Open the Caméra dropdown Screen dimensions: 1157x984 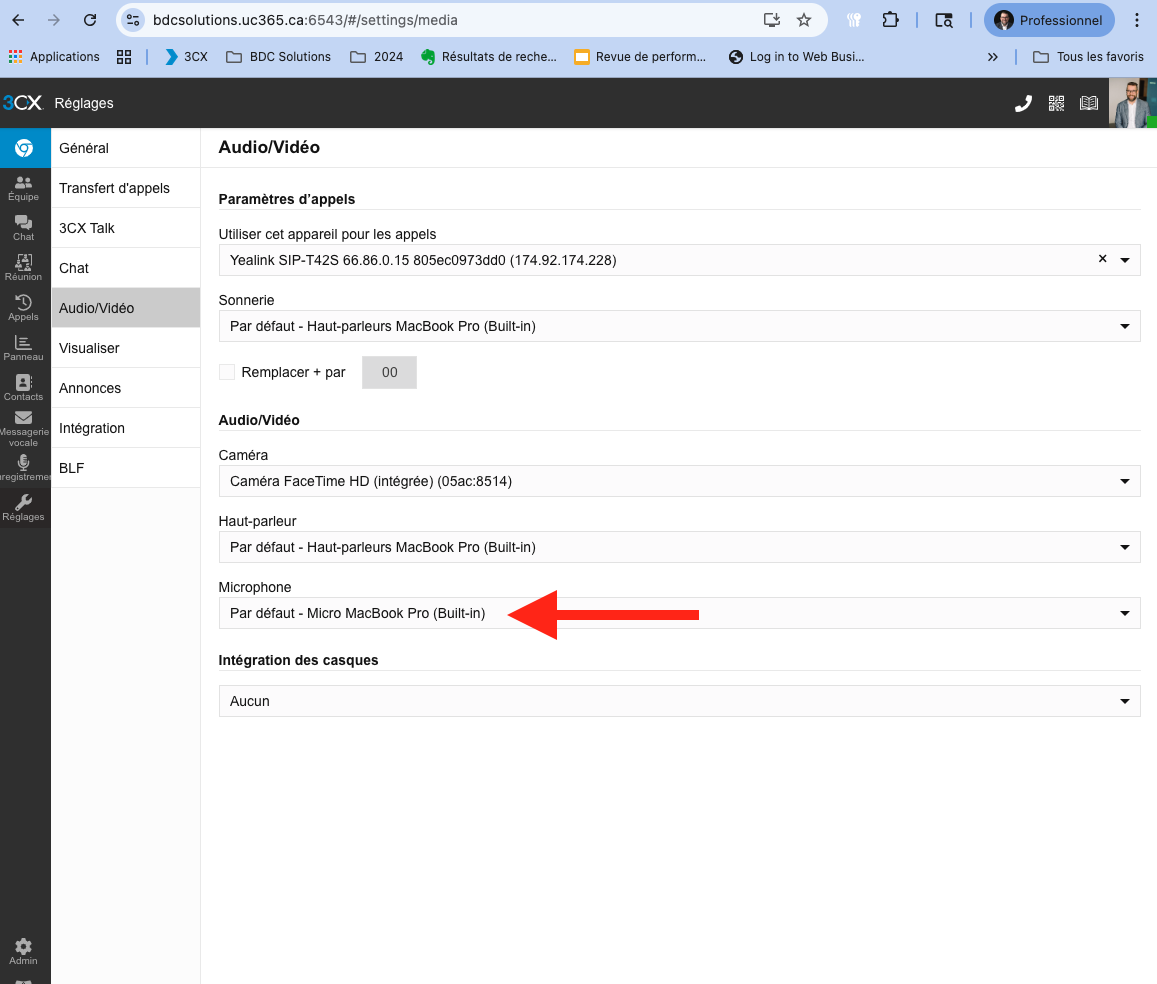680,481
